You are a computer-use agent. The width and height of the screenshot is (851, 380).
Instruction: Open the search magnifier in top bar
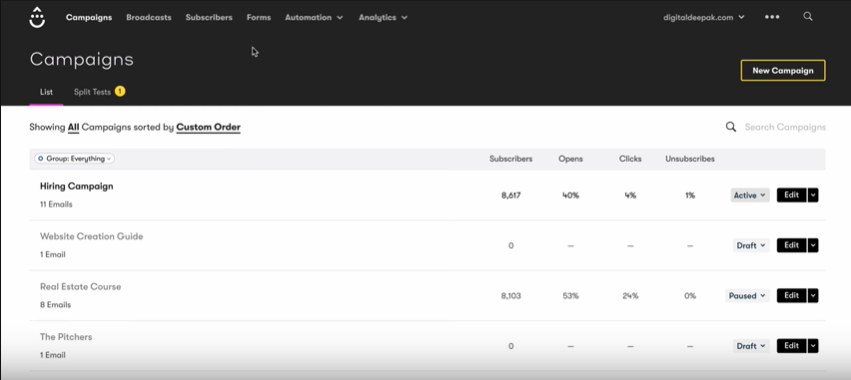(808, 17)
